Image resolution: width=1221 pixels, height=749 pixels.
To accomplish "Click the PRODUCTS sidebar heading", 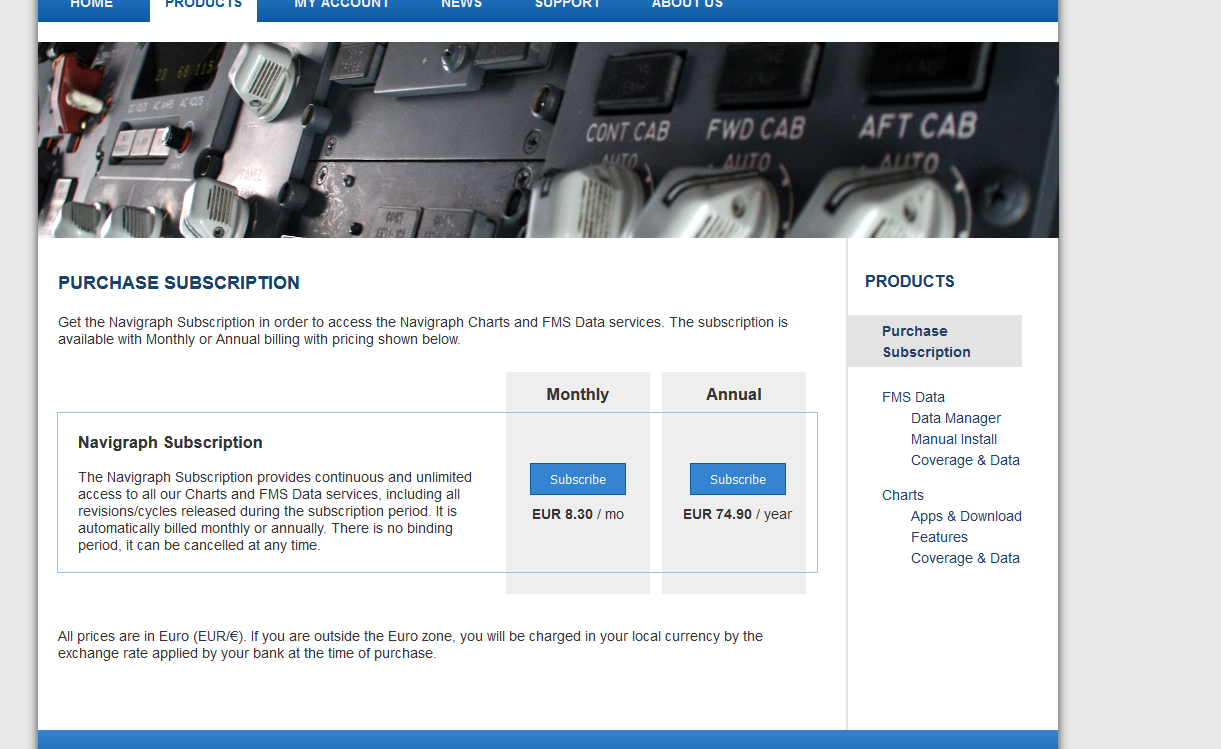I will pos(910,281).
